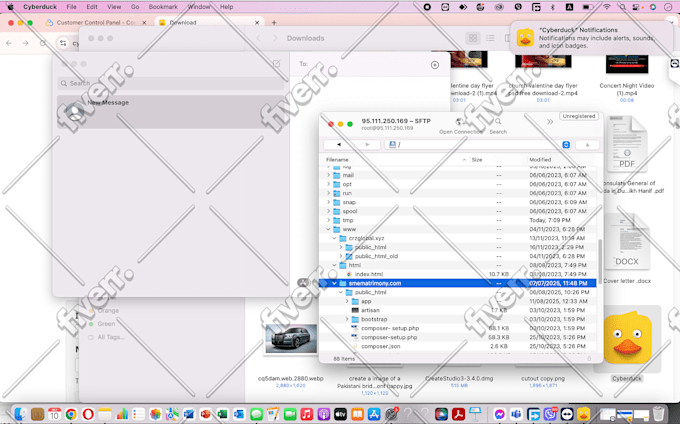Open the Trash in the Dock
The image size is (680, 424).
(x=658, y=414)
